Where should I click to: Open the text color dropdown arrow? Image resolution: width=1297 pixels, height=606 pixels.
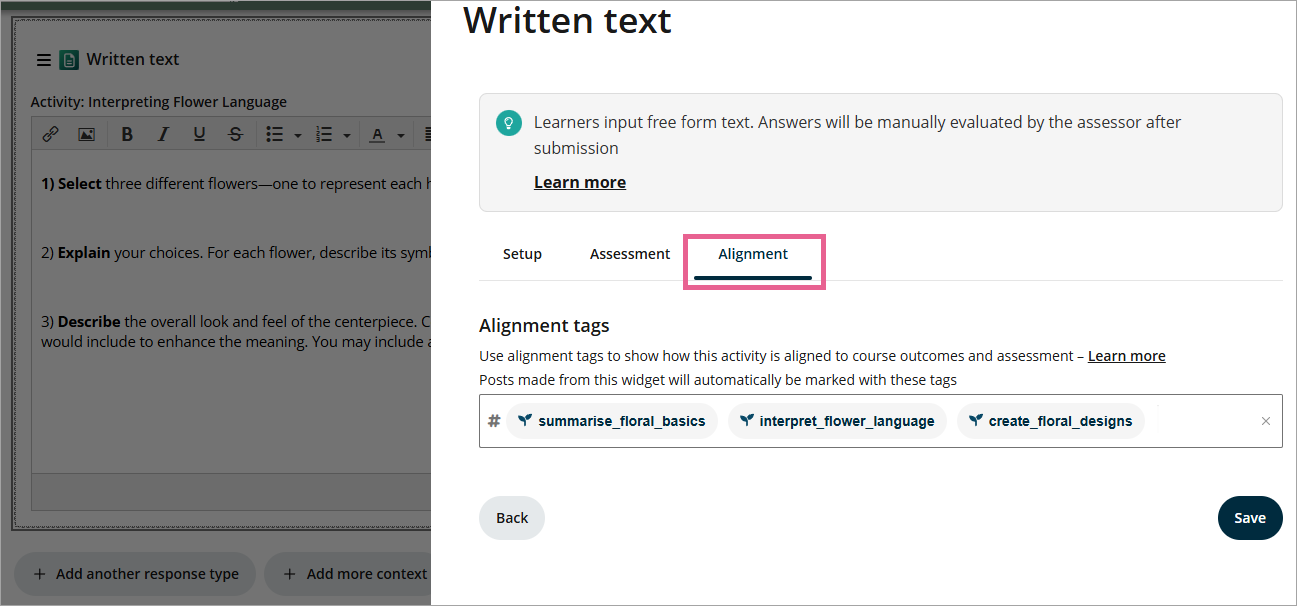click(400, 135)
